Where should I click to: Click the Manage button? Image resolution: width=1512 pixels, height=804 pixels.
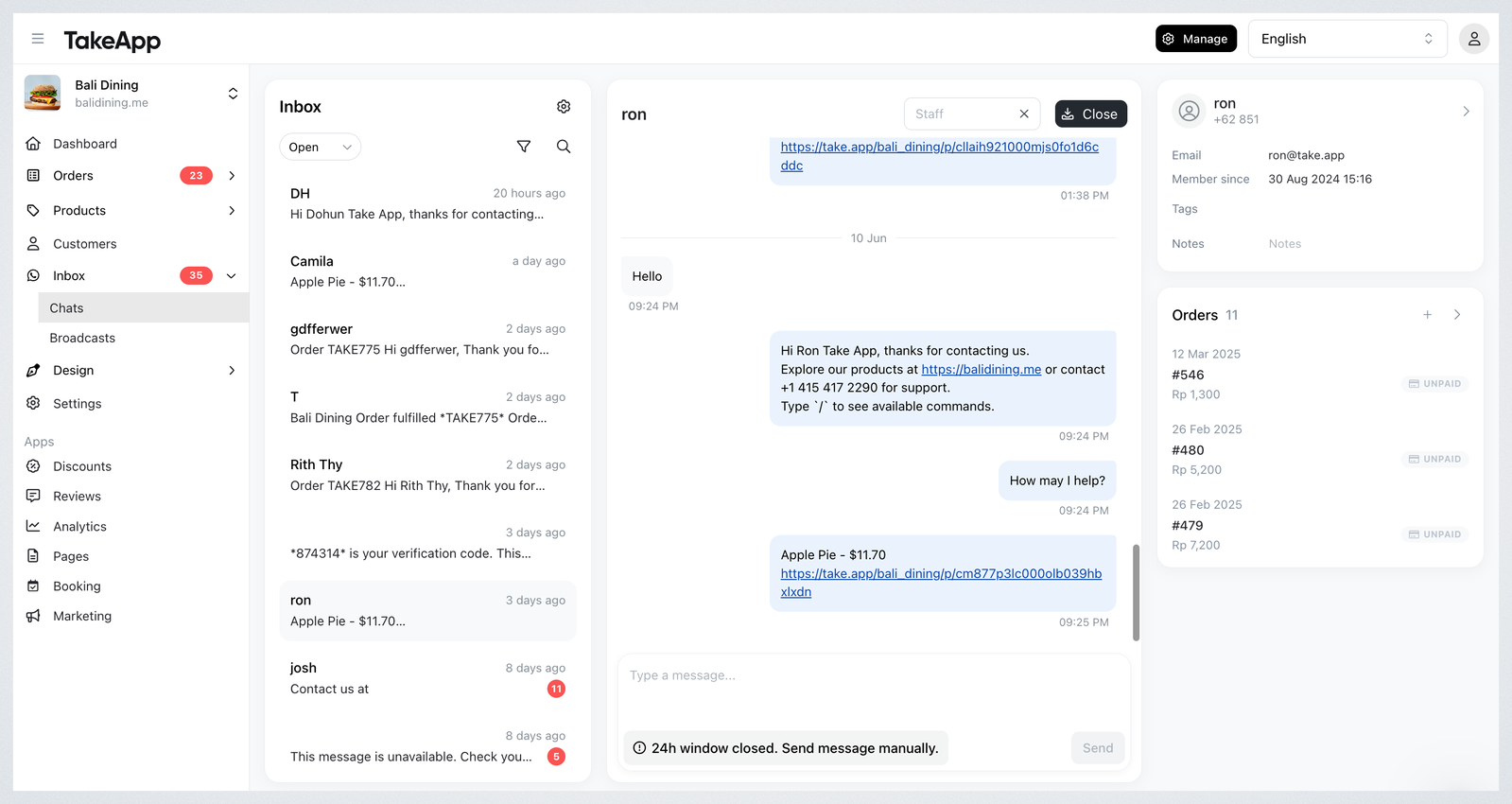pos(1196,39)
